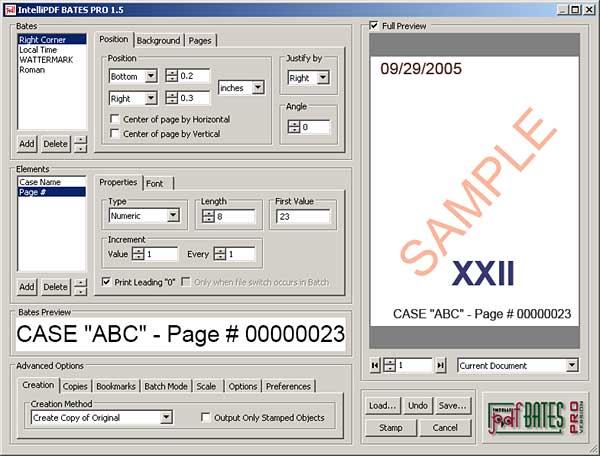Toggle the Full Preview checkbox
The width and height of the screenshot is (600, 456).
[374, 26]
